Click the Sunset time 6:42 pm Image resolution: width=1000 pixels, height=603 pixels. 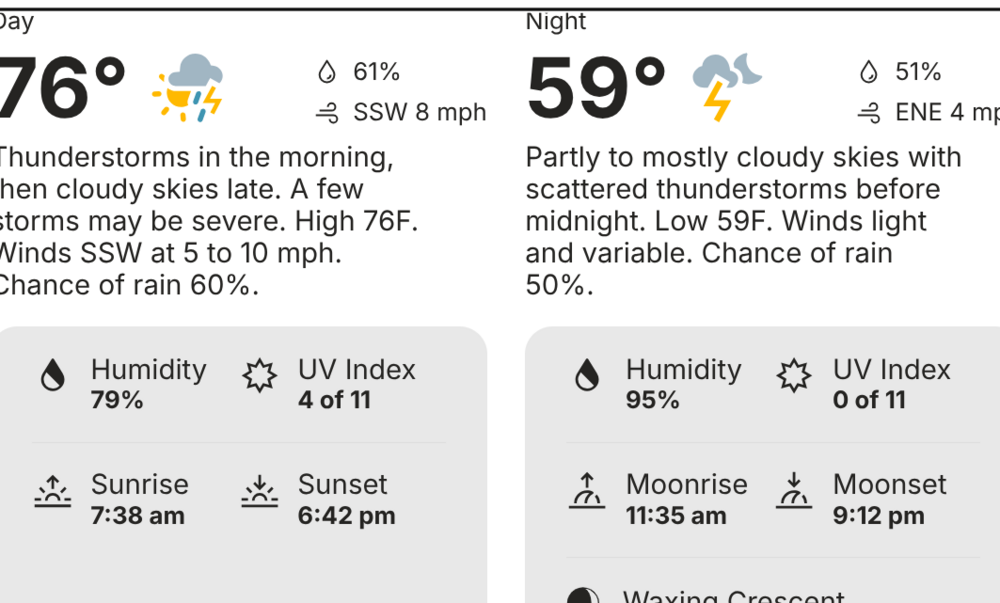(346, 516)
